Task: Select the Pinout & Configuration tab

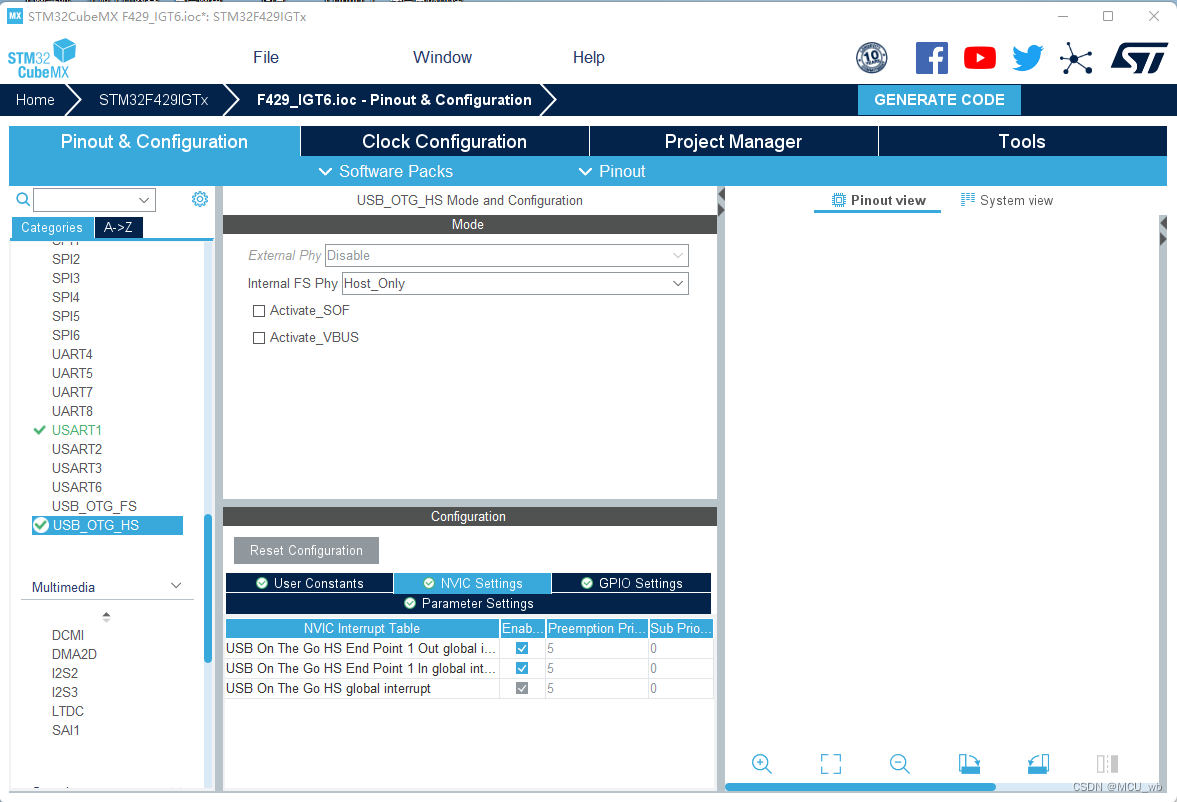Action: coord(154,141)
